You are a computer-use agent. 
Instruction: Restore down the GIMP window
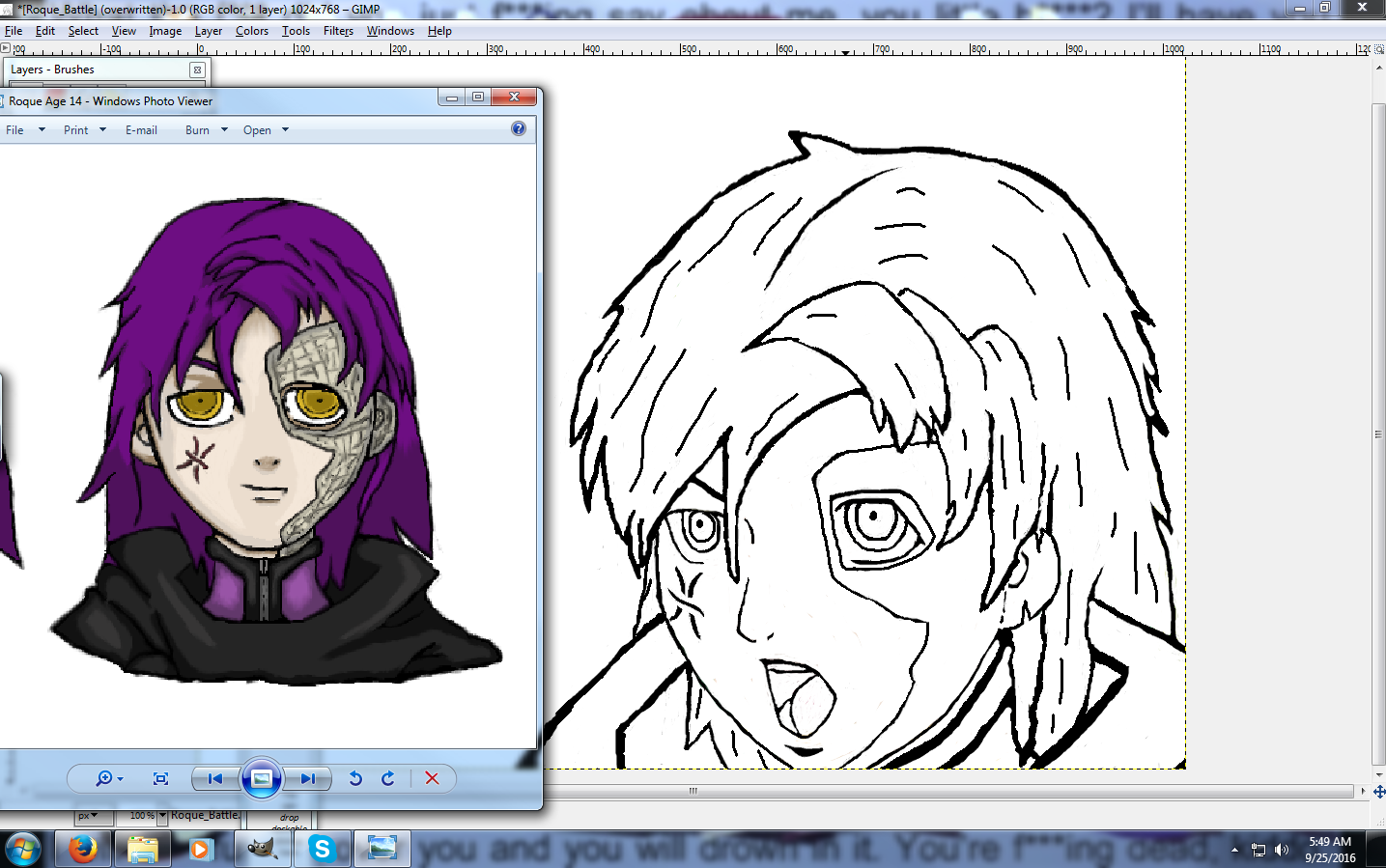[1325, 8]
